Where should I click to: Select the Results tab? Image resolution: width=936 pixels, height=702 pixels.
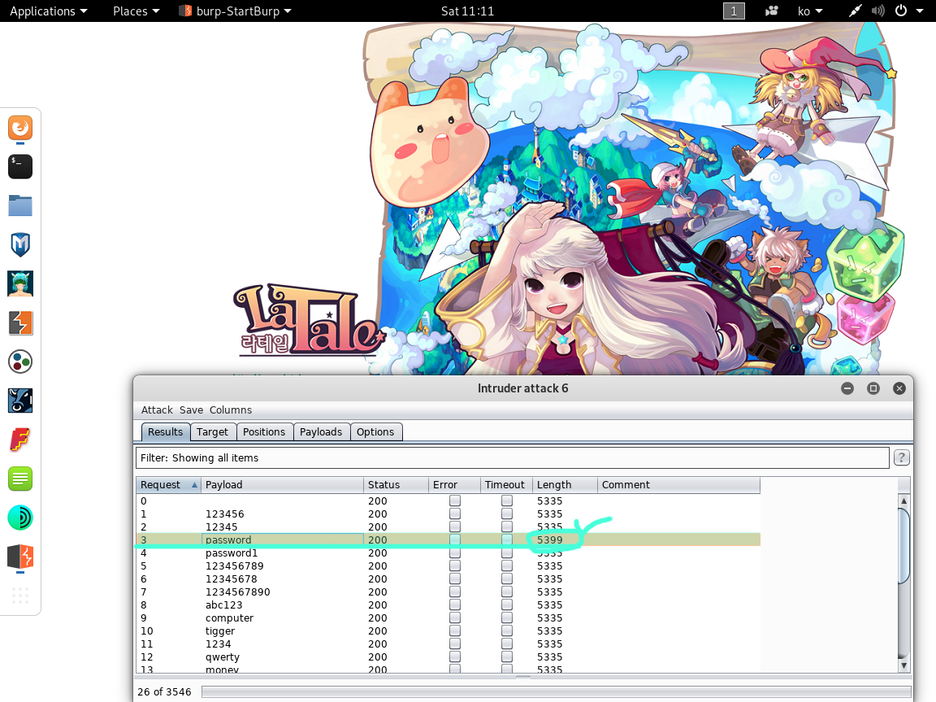coord(165,432)
